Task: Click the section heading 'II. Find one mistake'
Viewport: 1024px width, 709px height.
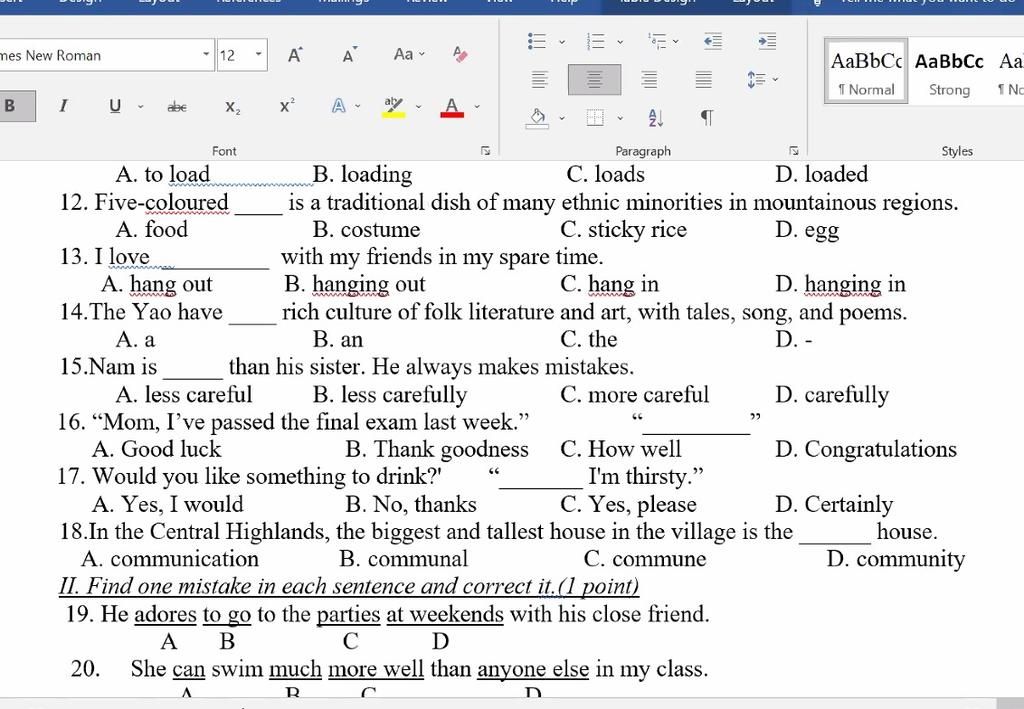Action: pyautogui.click(x=349, y=586)
